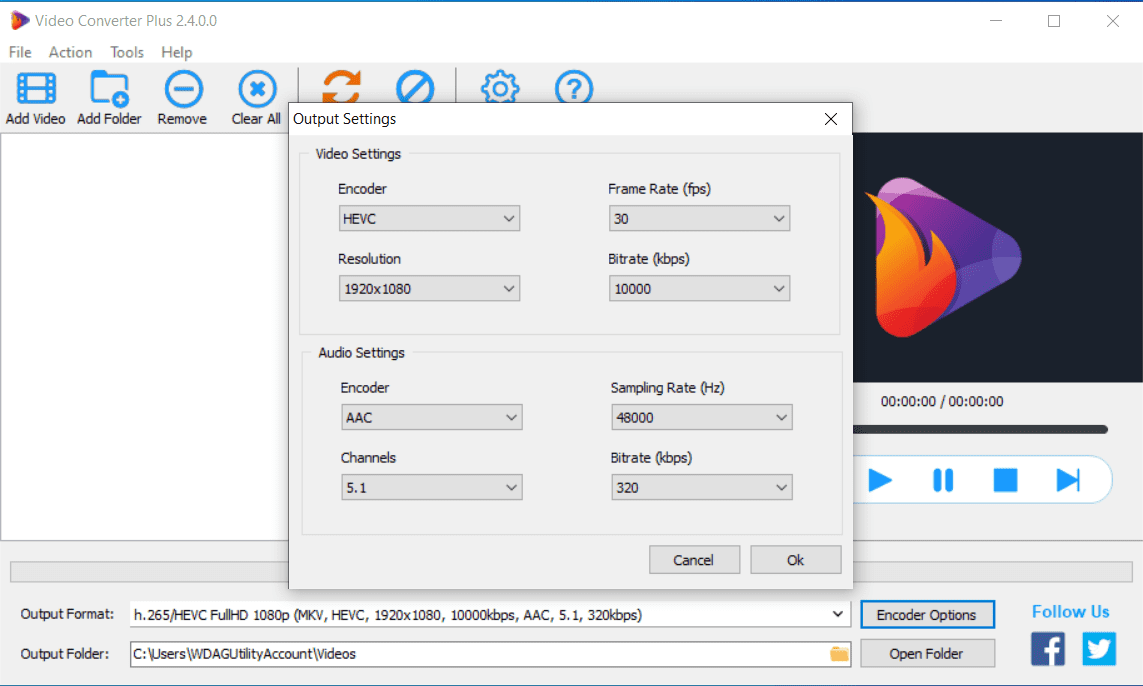Click Cancel in Output Settings
1143x686 pixels.
(x=694, y=560)
